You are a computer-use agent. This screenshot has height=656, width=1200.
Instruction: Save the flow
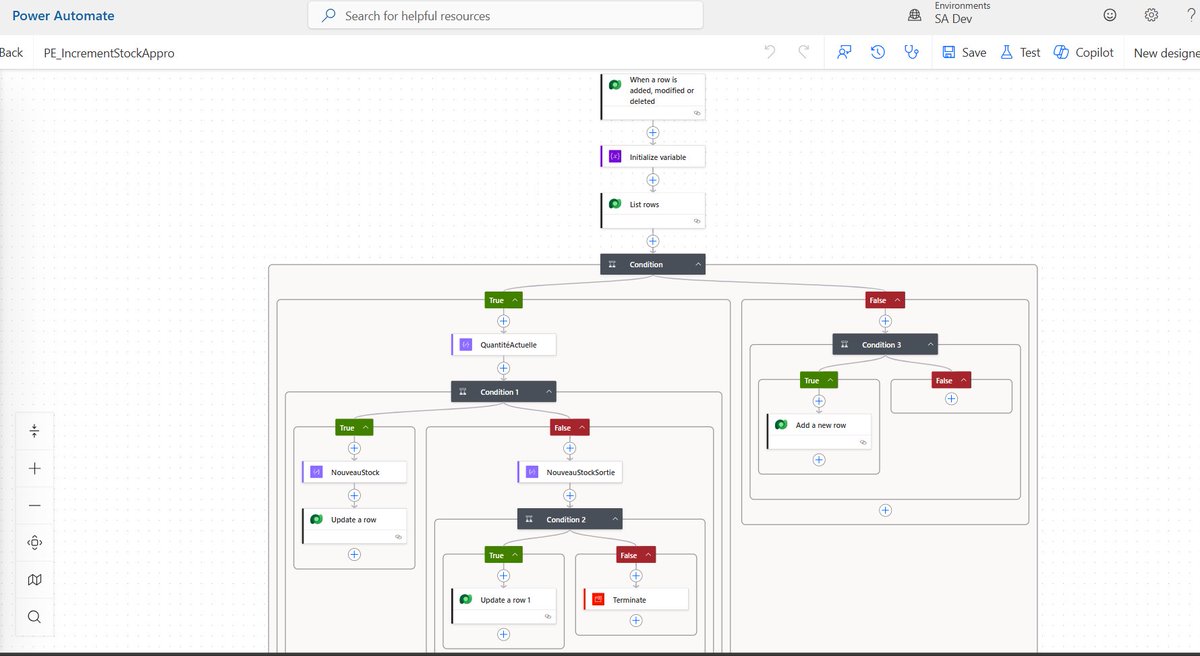(964, 52)
